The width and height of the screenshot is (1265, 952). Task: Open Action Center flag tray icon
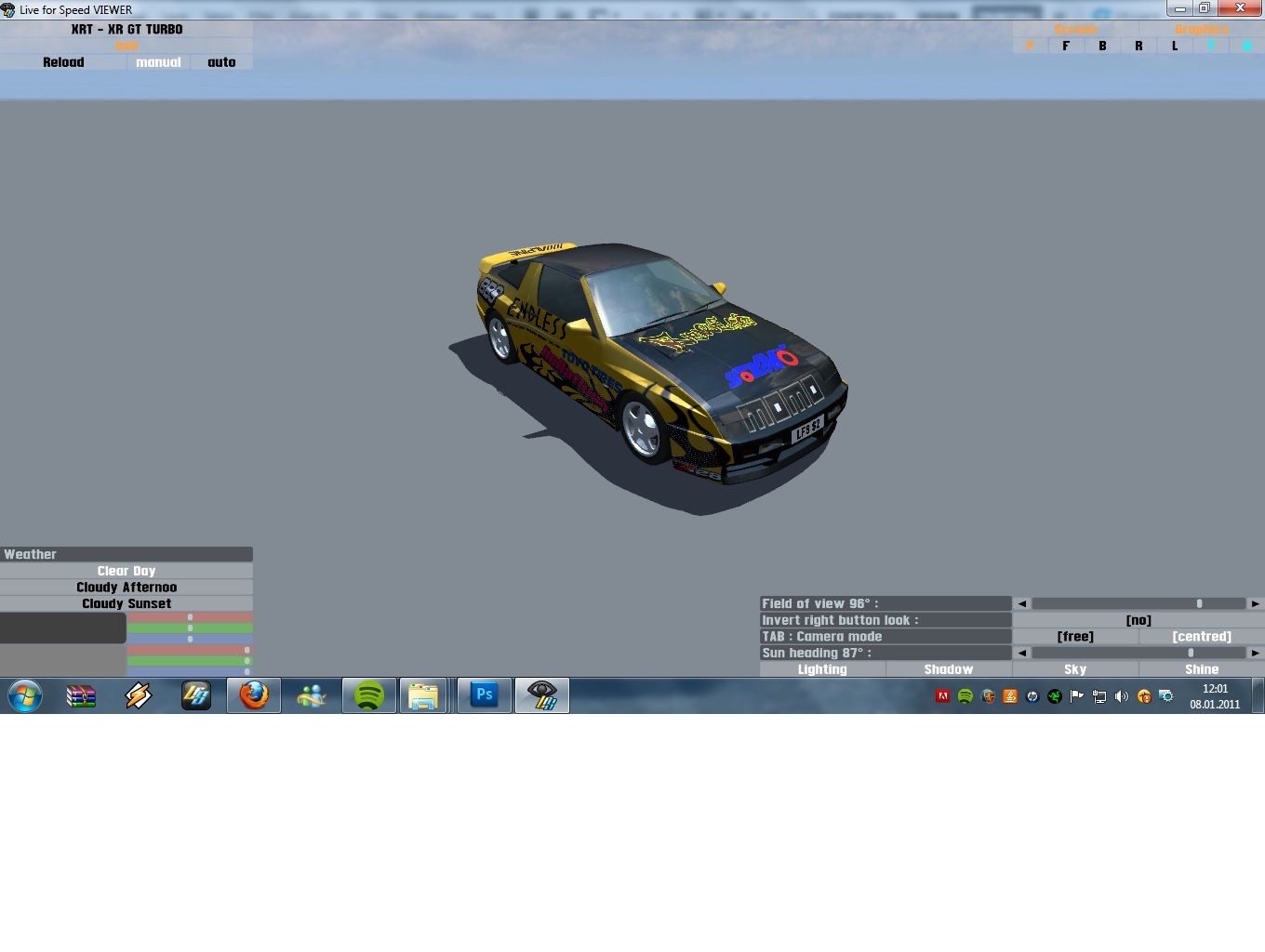pyautogui.click(x=1077, y=696)
